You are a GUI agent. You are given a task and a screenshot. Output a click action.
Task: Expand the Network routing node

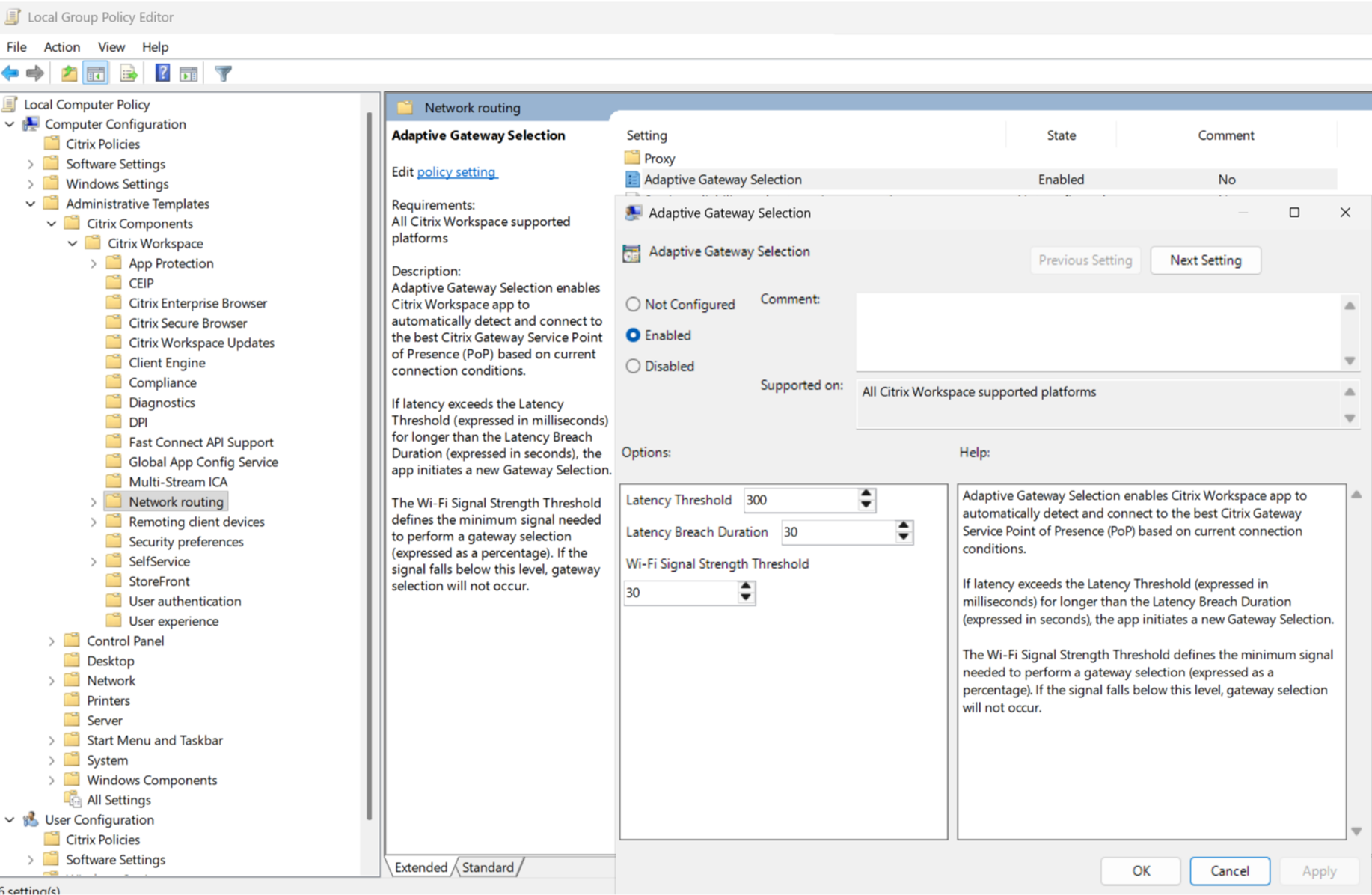pyautogui.click(x=94, y=502)
